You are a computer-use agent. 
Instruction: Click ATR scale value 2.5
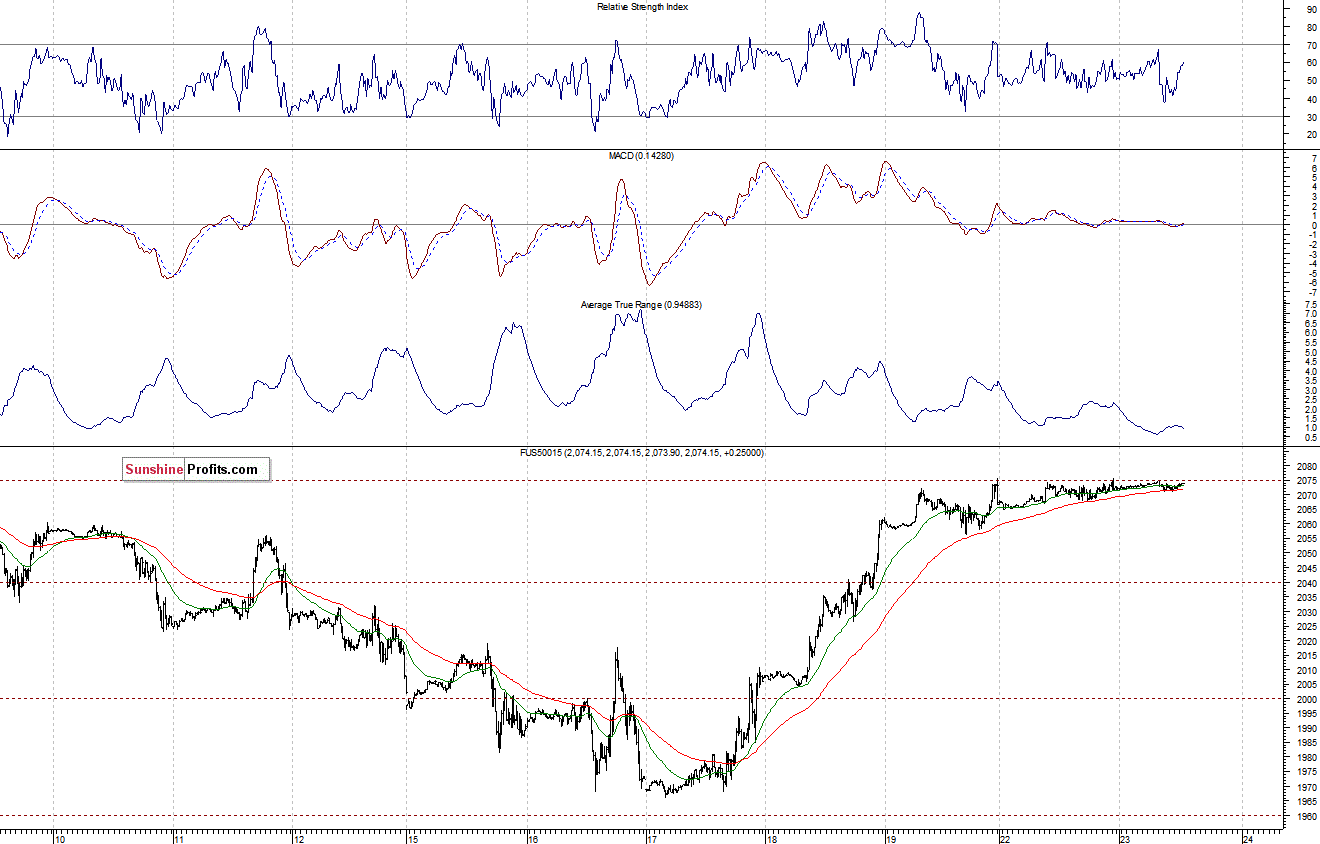[x=1309, y=400]
